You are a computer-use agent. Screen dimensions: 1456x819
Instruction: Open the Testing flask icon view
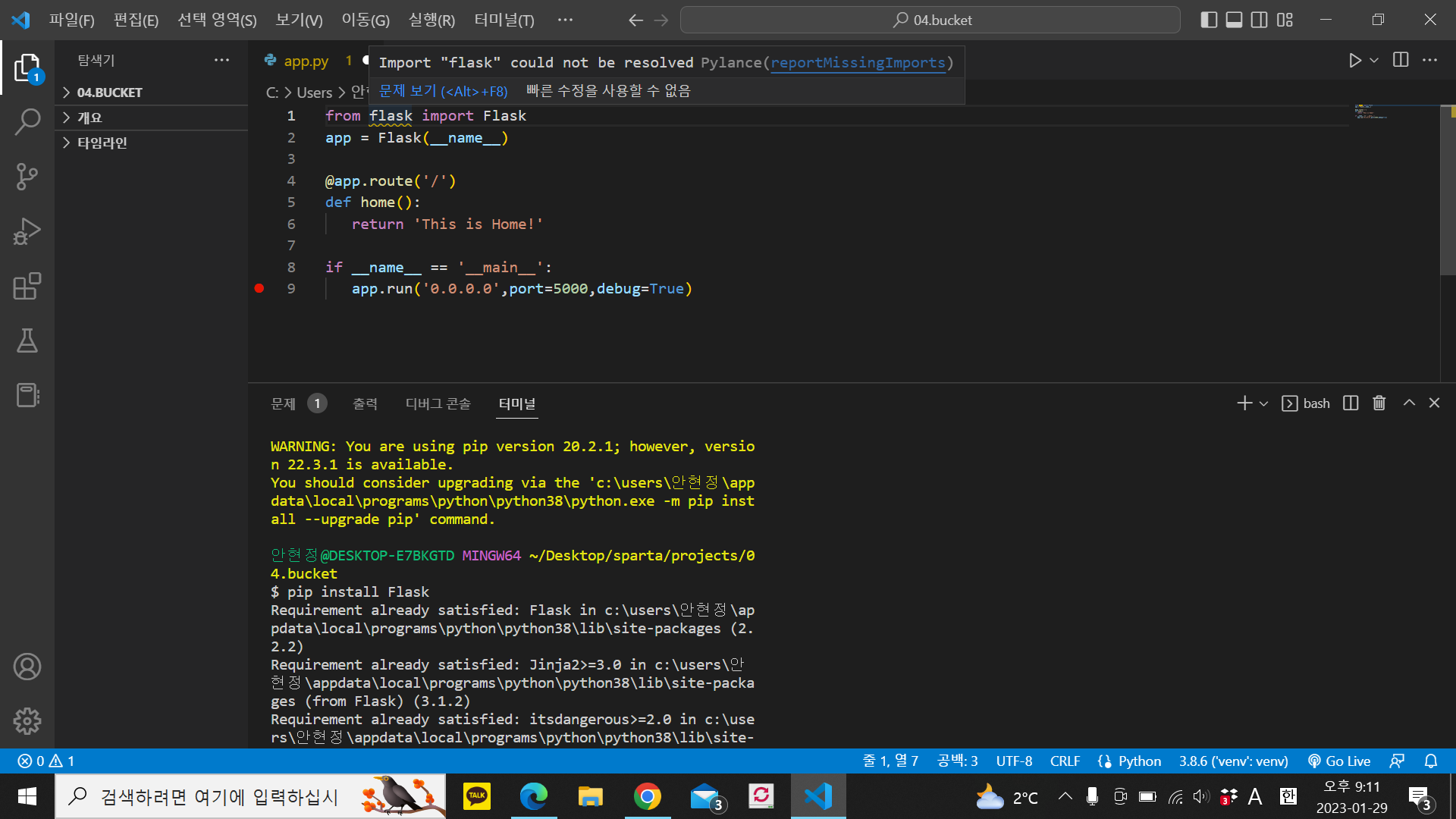[x=27, y=340]
